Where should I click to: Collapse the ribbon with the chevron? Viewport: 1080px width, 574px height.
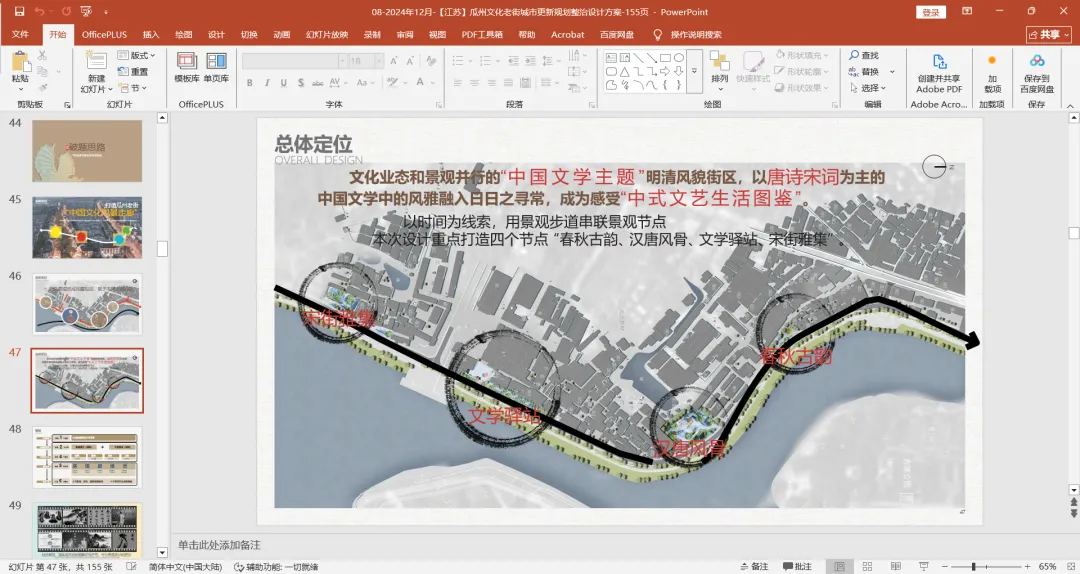point(1070,105)
